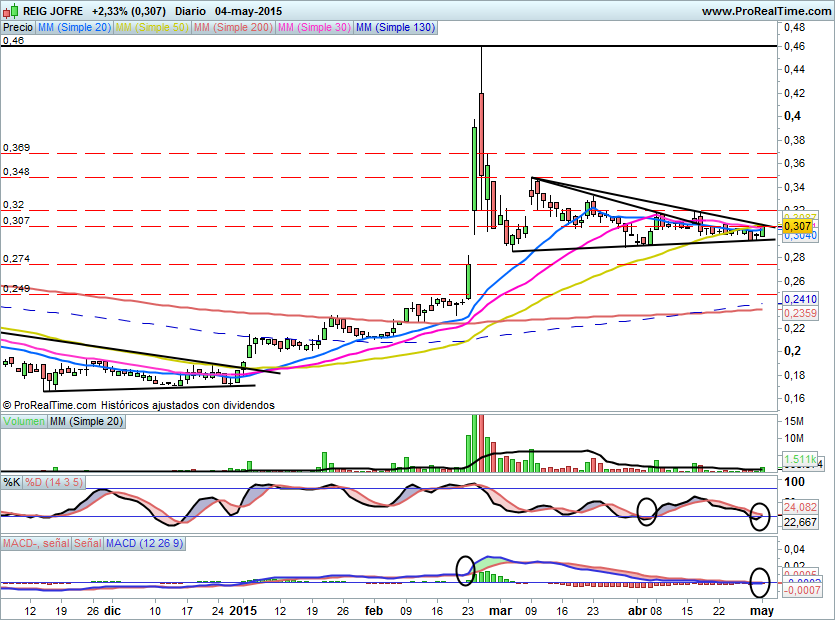The image size is (835, 620).
Task: Click the 0,2410 moving average value tag
Action: tap(800, 299)
